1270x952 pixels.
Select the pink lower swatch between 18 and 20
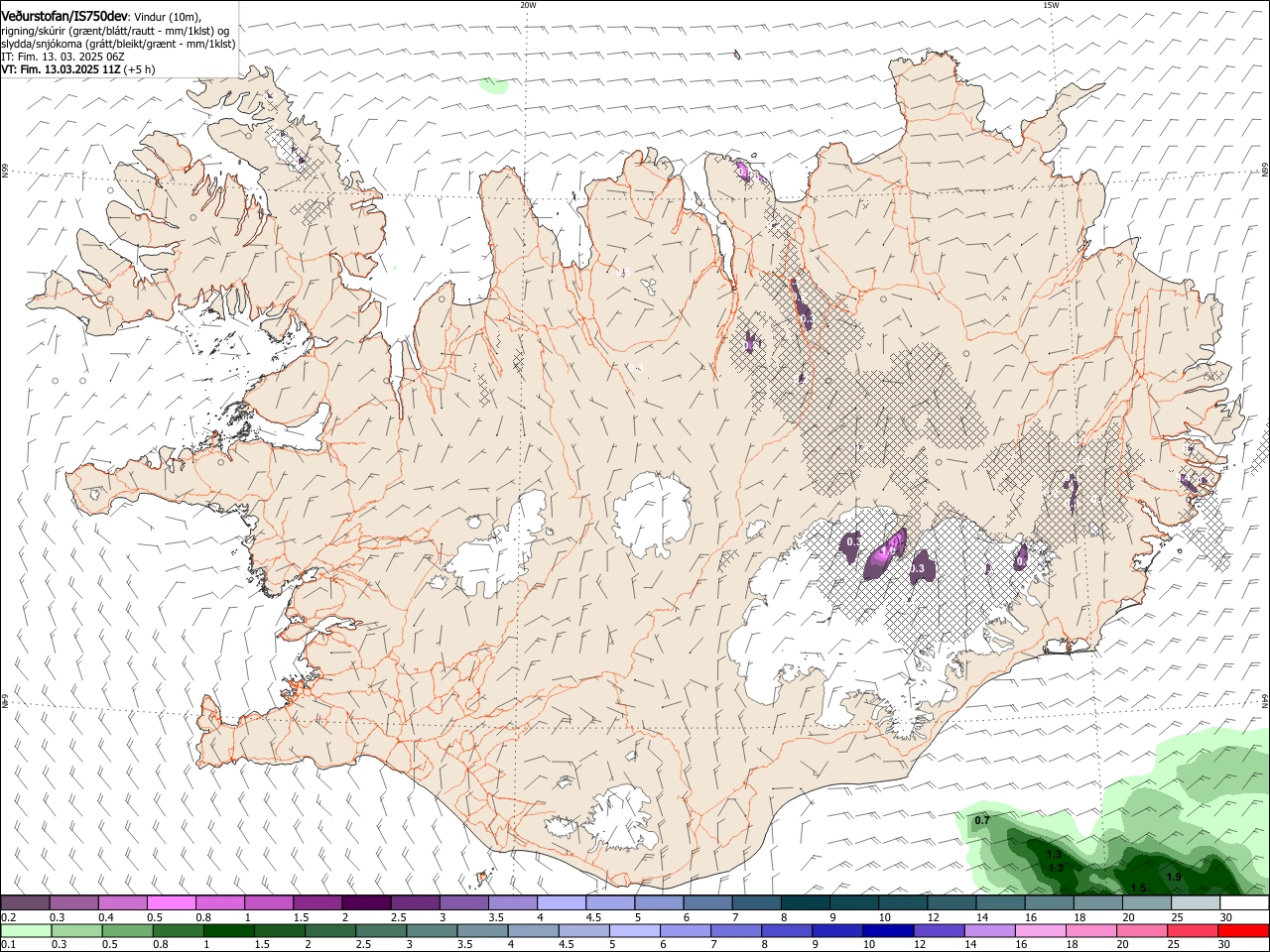[x=1092, y=931]
